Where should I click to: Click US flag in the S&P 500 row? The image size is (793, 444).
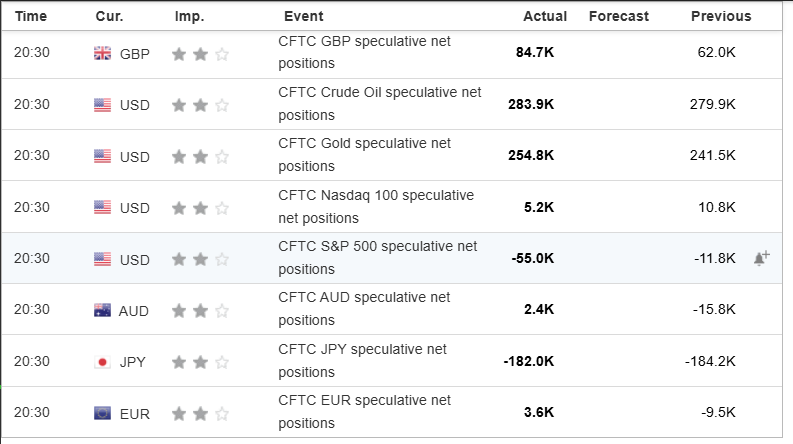[102, 259]
